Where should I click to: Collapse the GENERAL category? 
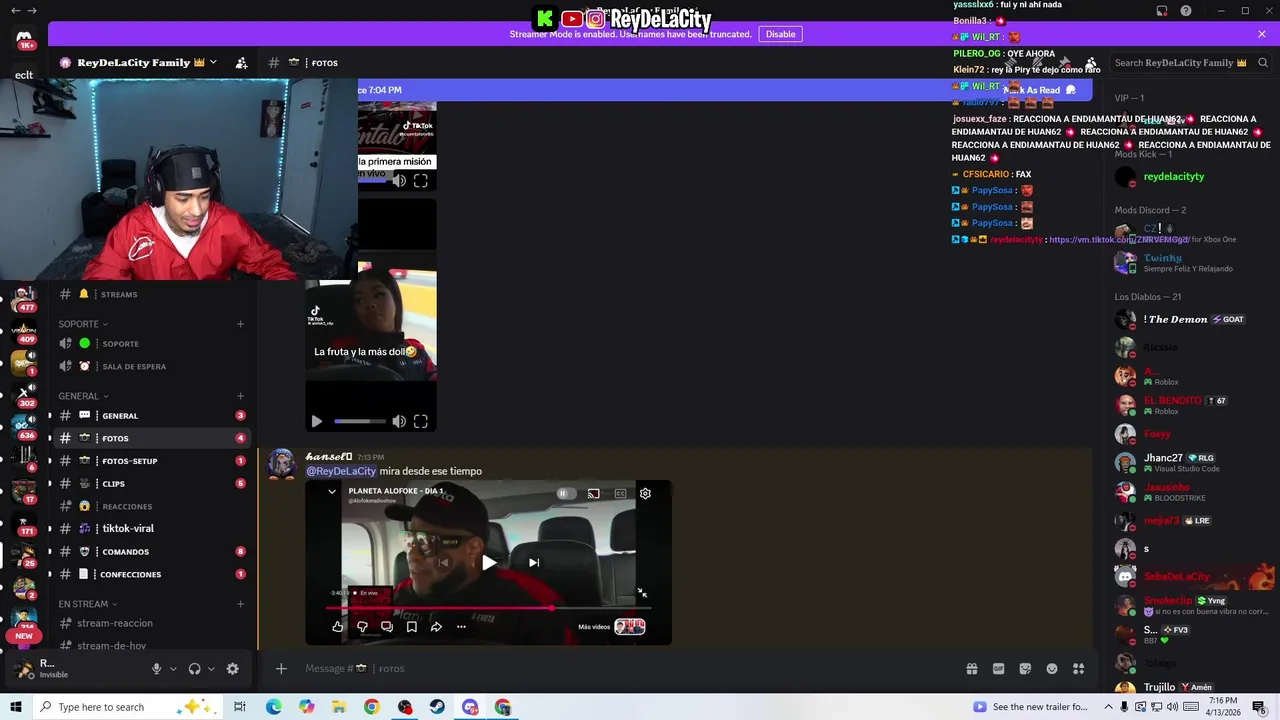[x=83, y=396]
